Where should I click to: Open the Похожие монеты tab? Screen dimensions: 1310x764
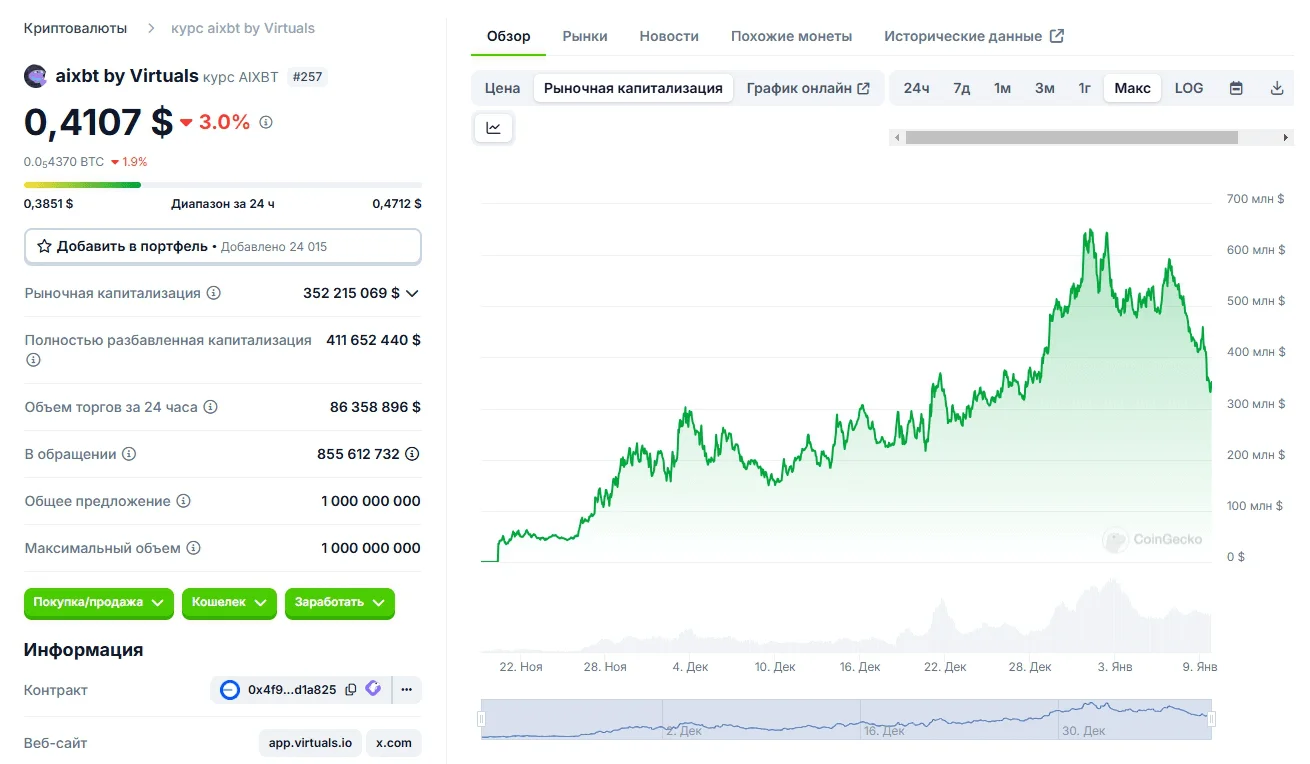click(x=791, y=36)
